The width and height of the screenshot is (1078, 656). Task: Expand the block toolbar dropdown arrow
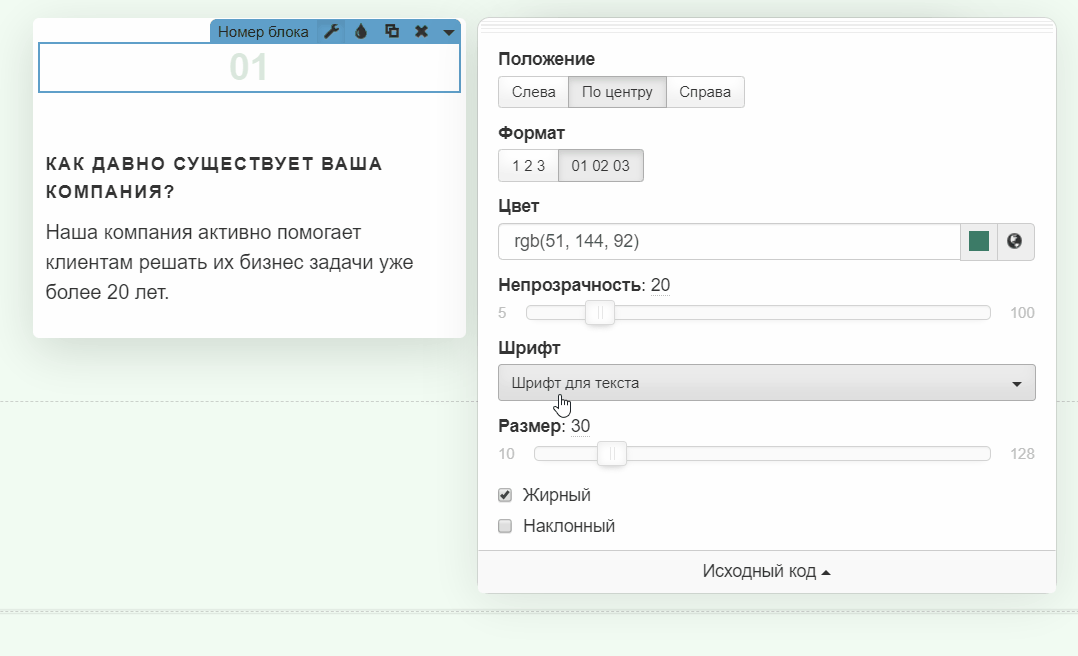tap(449, 32)
